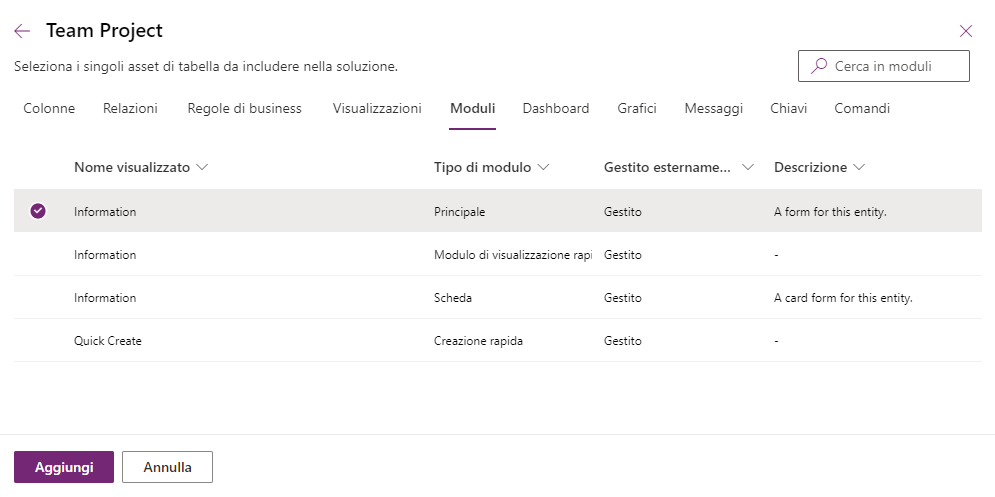Click the back arrow beside Team Project
995x497 pixels.
click(22, 31)
